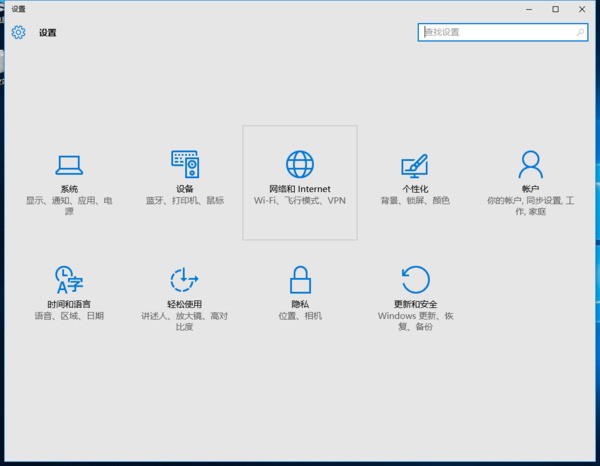This screenshot has width=600, height=466.
Task: Maximize the 设置 window
Action: 556,9
